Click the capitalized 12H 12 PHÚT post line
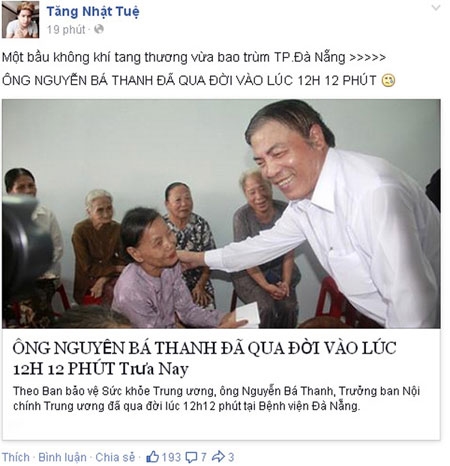Image resolution: width=450 pixels, height=466 pixels. click(189, 80)
